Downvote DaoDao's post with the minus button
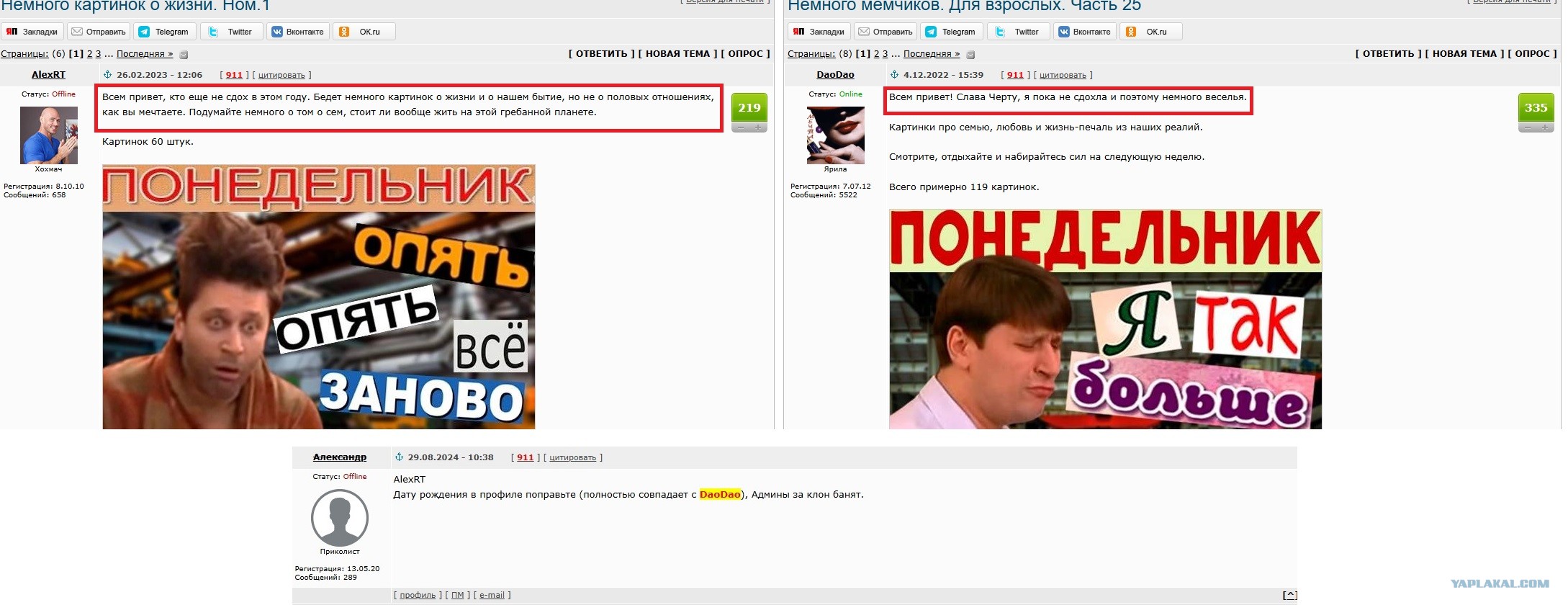 click(x=1527, y=127)
